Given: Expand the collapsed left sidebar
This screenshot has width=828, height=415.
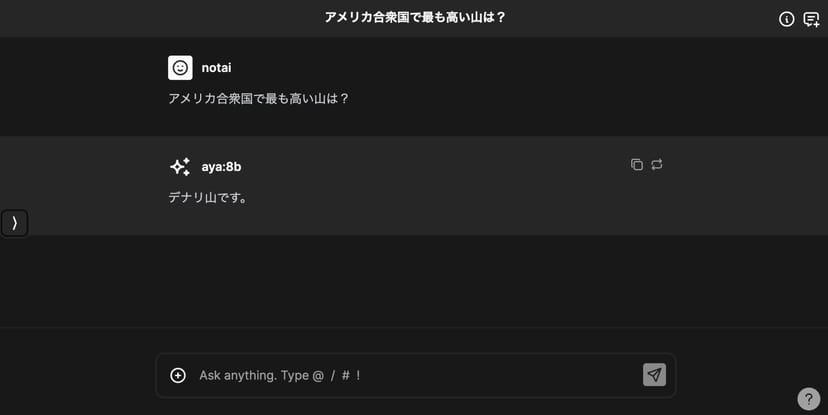Looking at the screenshot, I should pyautogui.click(x=14, y=223).
